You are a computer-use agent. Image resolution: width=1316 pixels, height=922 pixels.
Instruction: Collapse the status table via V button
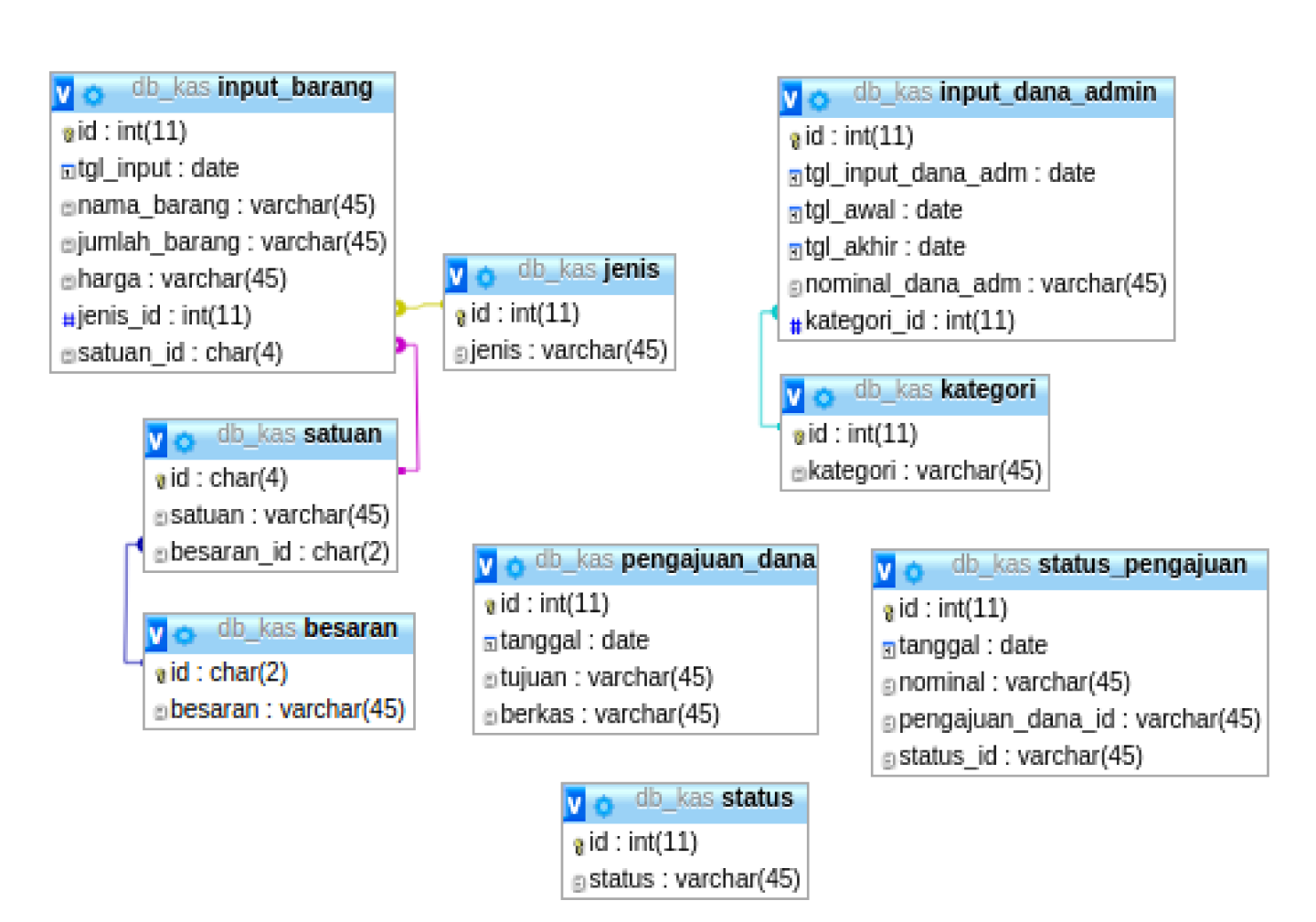574,805
